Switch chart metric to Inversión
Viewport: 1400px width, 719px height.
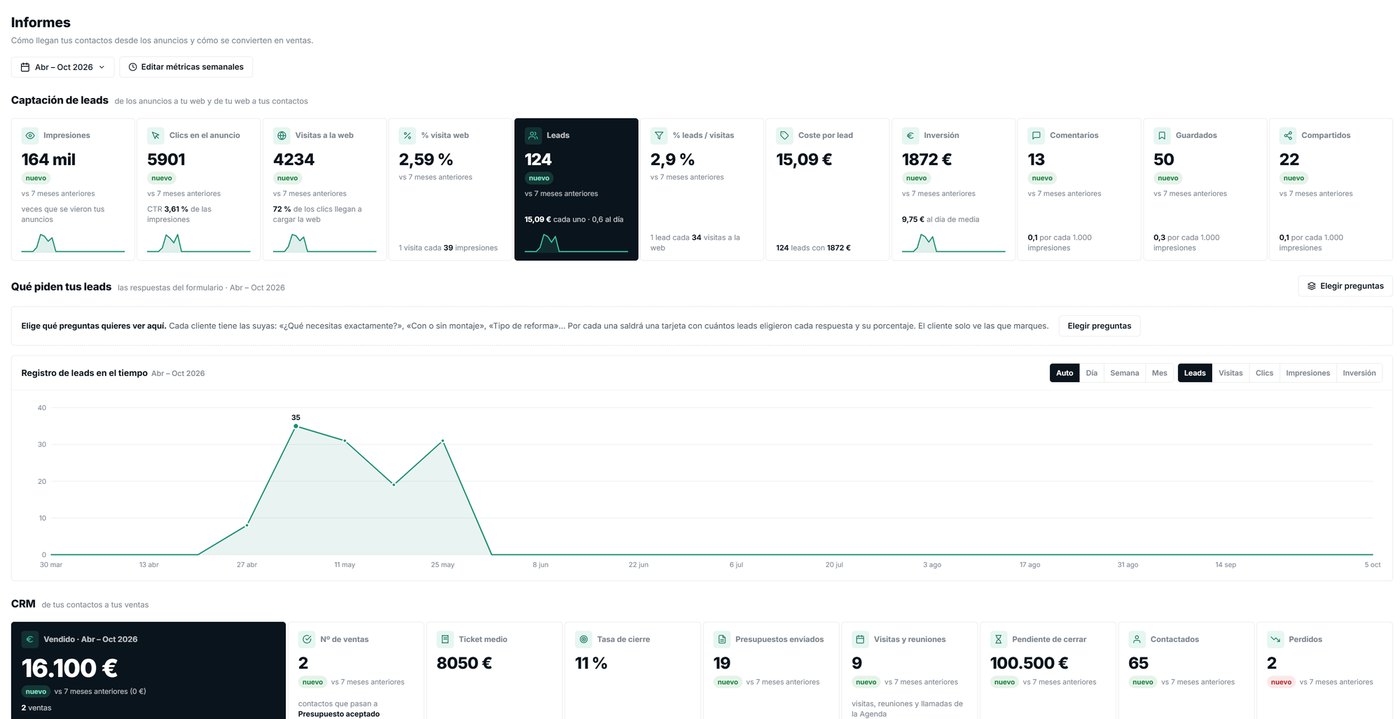(x=1359, y=373)
